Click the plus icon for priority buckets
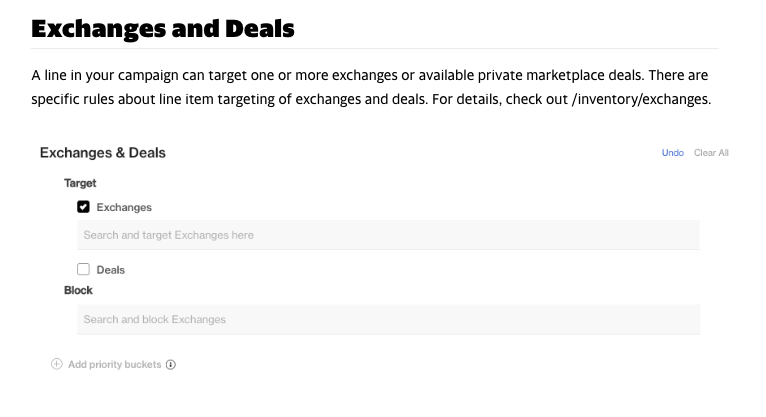766x417 pixels. [57, 364]
